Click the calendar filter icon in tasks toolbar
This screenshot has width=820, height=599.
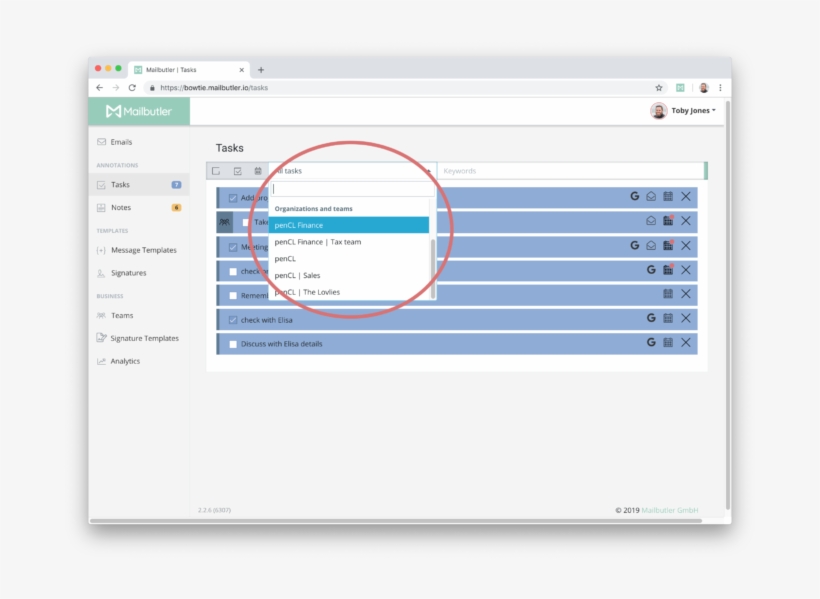pyautogui.click(x=257, y=171)
